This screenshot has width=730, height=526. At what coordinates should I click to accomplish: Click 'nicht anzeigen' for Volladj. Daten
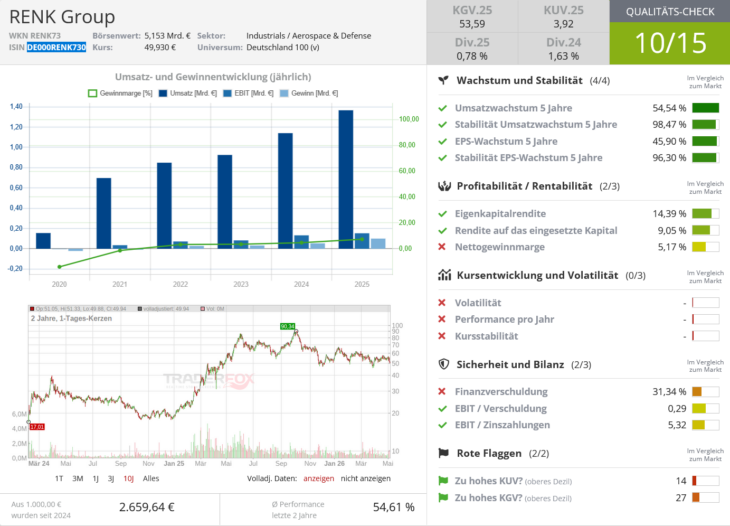pyautogui.click(x=365, y=479)
